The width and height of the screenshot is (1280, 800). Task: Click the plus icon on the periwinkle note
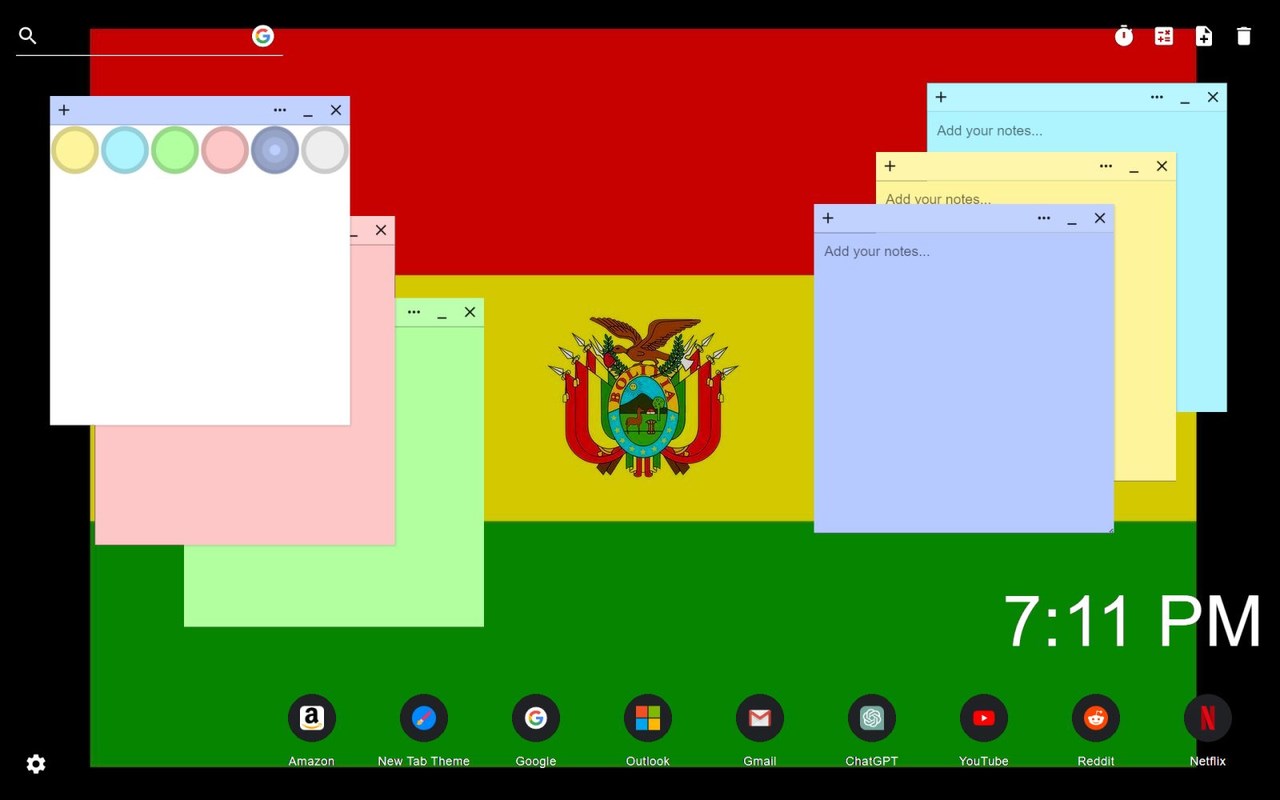[828, 218]
